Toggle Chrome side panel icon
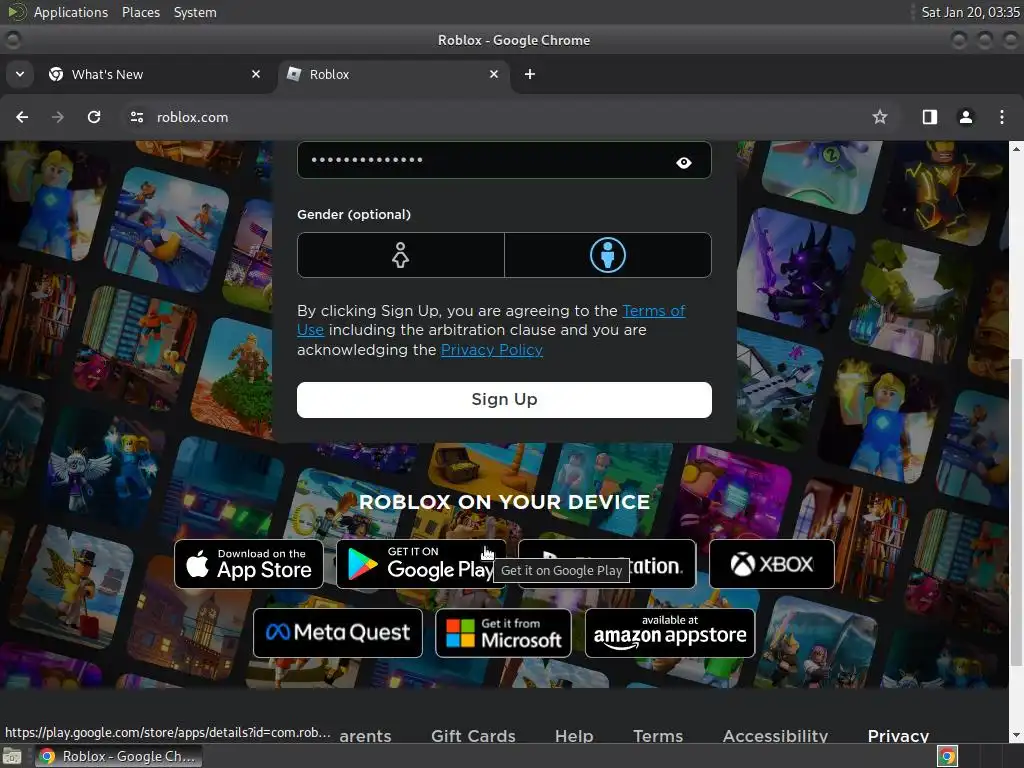The image size is (1024, 768). pyautogui.click(x=929, y=117)
